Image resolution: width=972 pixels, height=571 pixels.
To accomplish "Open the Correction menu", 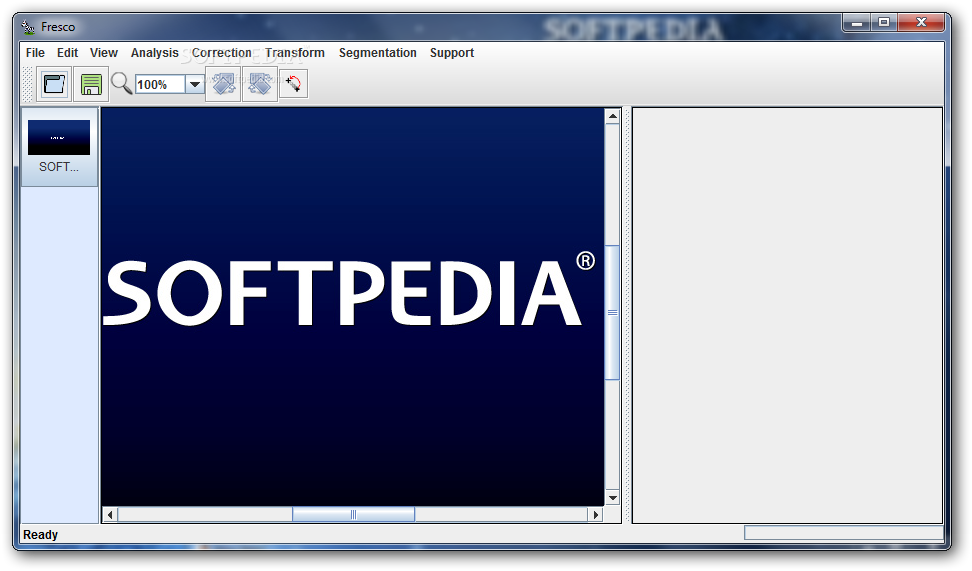I will 221,53.
